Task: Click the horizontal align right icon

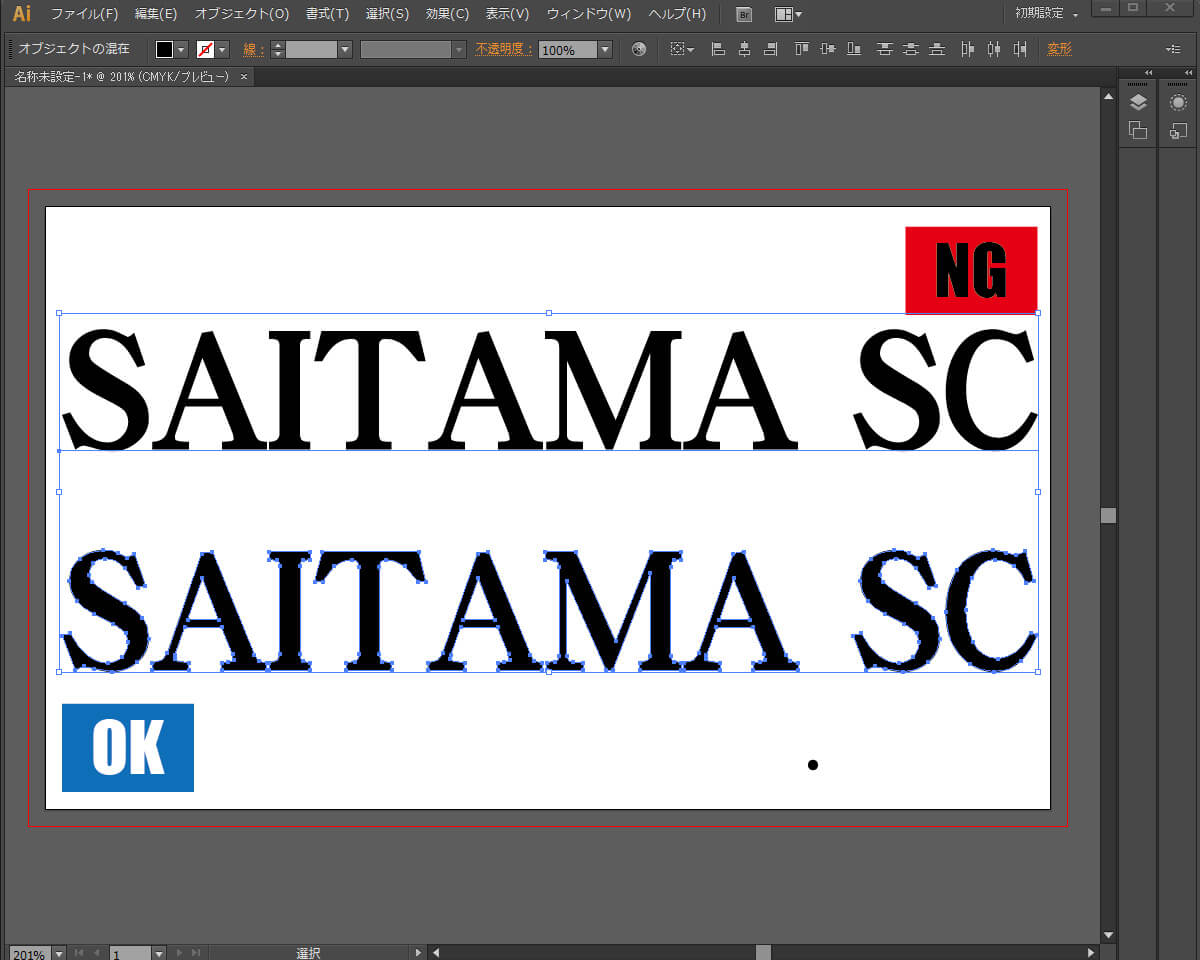Action: (770, 49)
